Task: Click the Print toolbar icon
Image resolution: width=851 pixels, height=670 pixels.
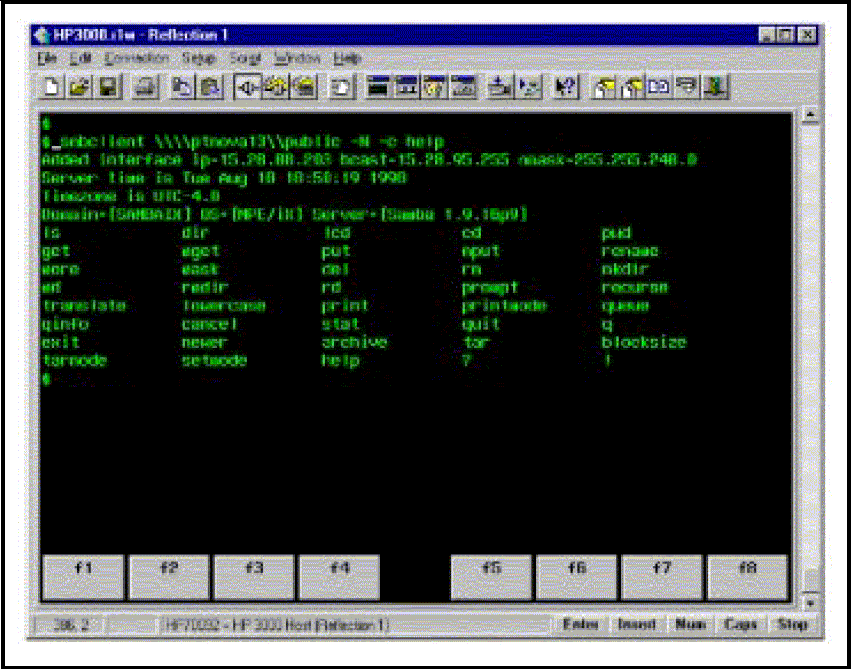Action: [x=145, y=87]
